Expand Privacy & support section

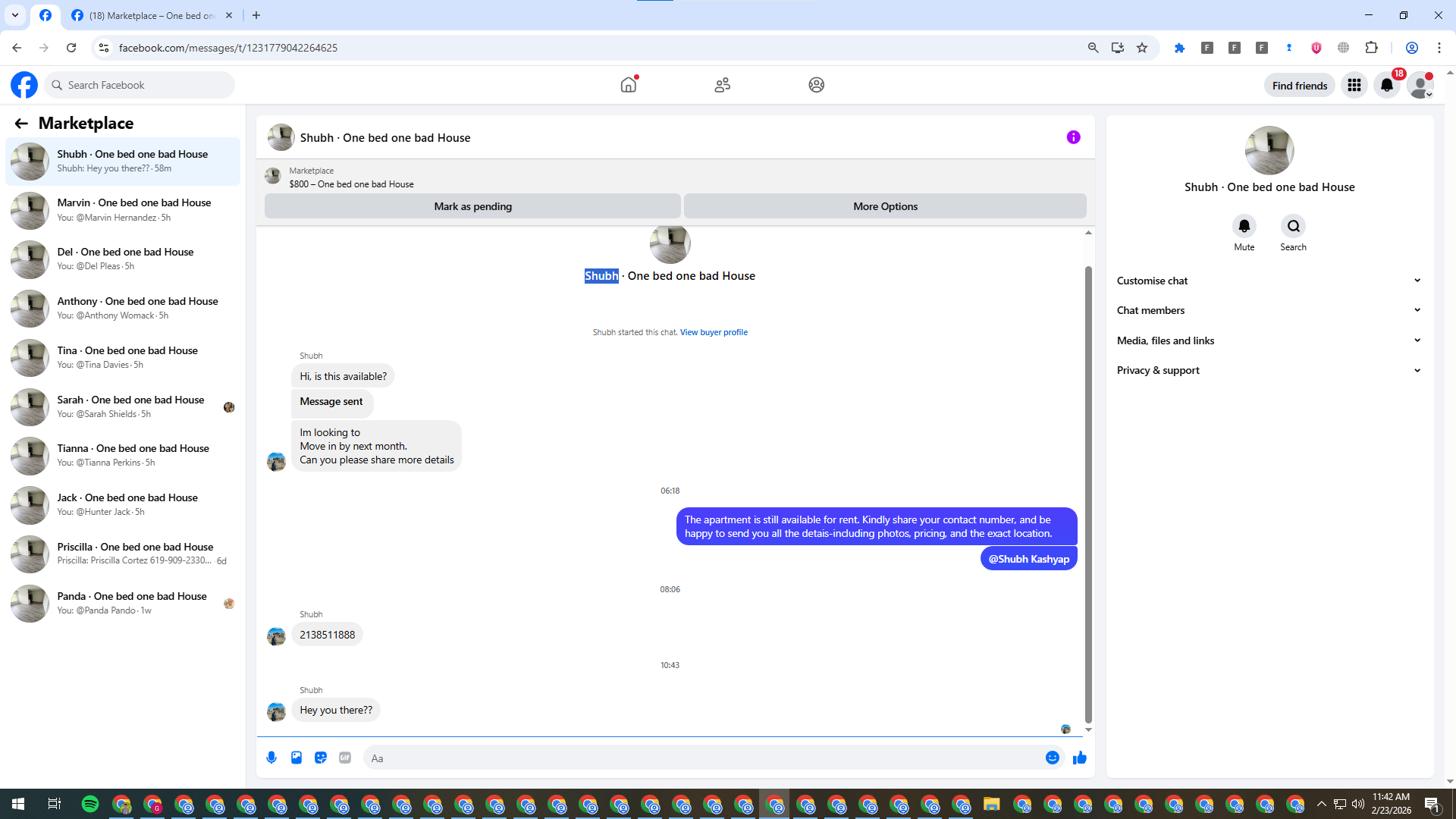pyautogui.click(x=1268, y=370)
